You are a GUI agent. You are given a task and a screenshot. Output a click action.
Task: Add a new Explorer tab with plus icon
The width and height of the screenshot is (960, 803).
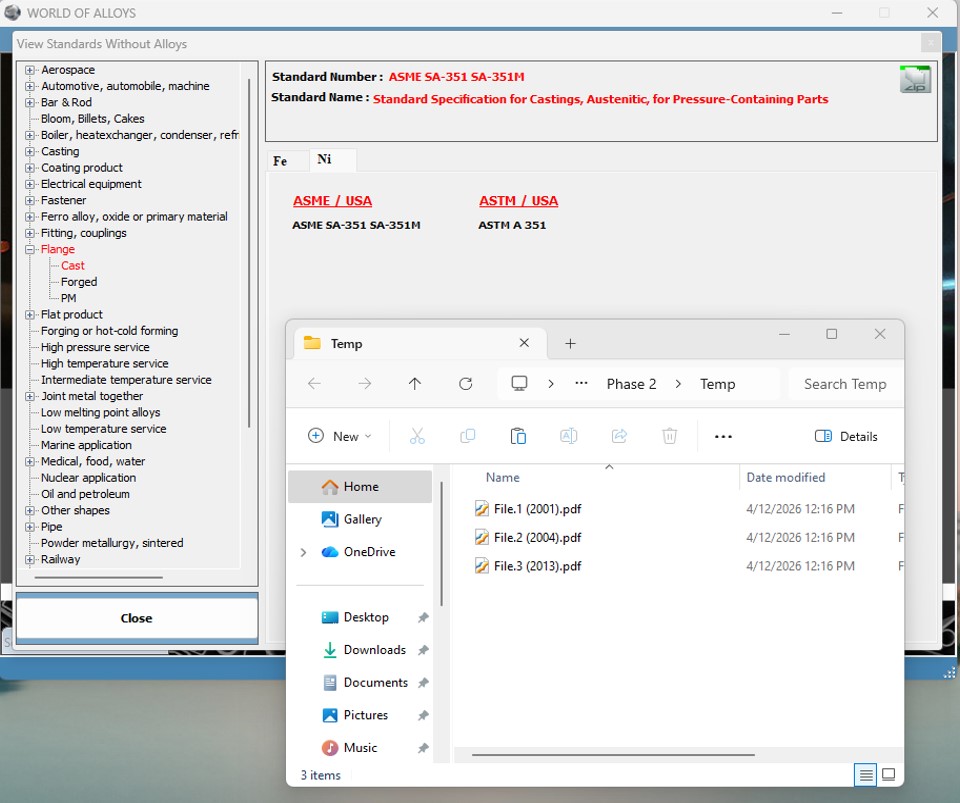click(570, 343)
